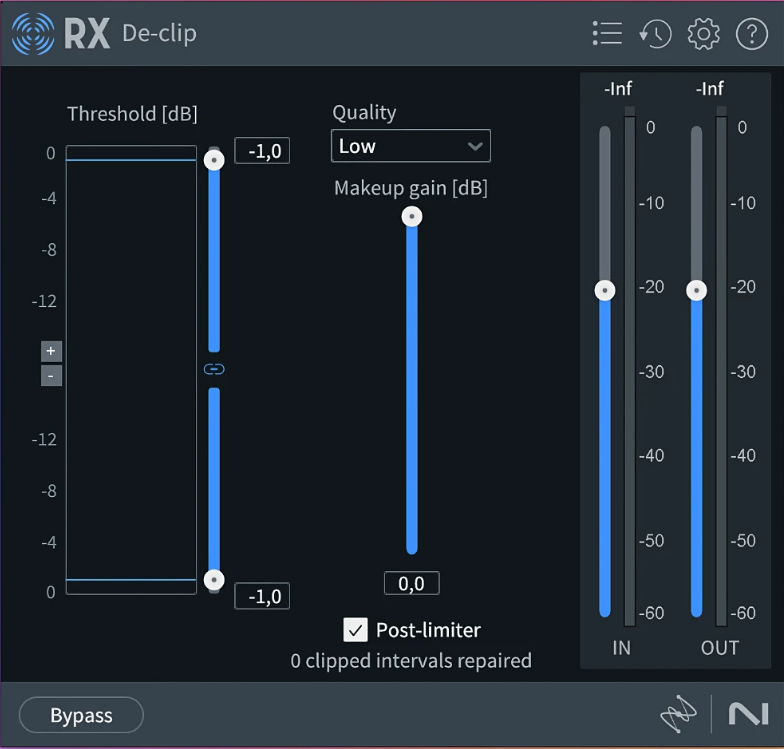
Task: Click the help question mark icon
Action: click(751, 33)
